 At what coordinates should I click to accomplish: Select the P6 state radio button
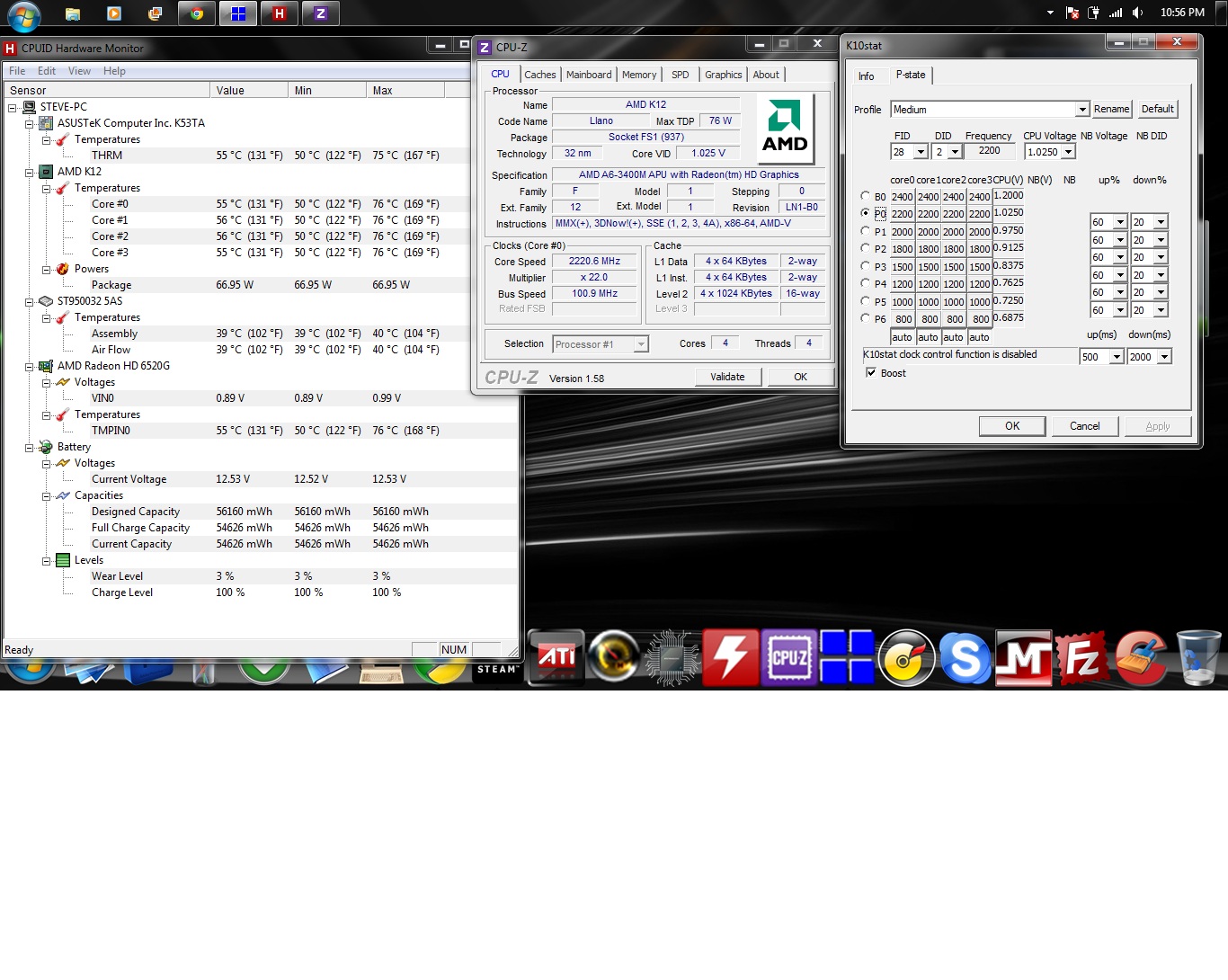(865, 318)
